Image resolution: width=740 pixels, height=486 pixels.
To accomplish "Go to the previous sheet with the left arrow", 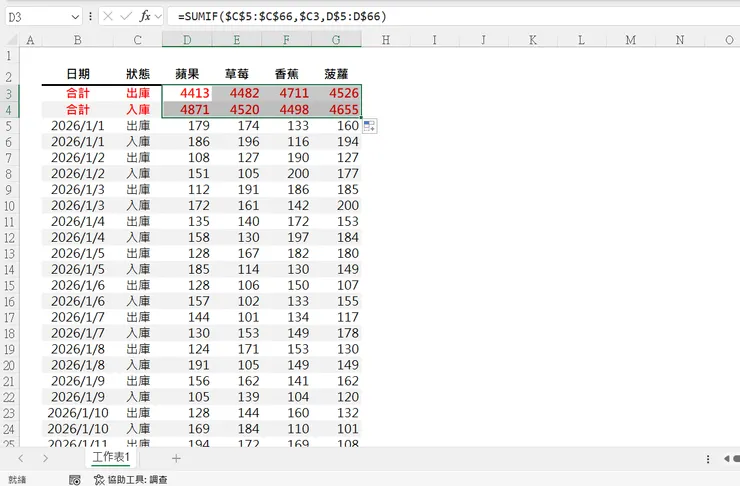I will click(x=21, y=458).
